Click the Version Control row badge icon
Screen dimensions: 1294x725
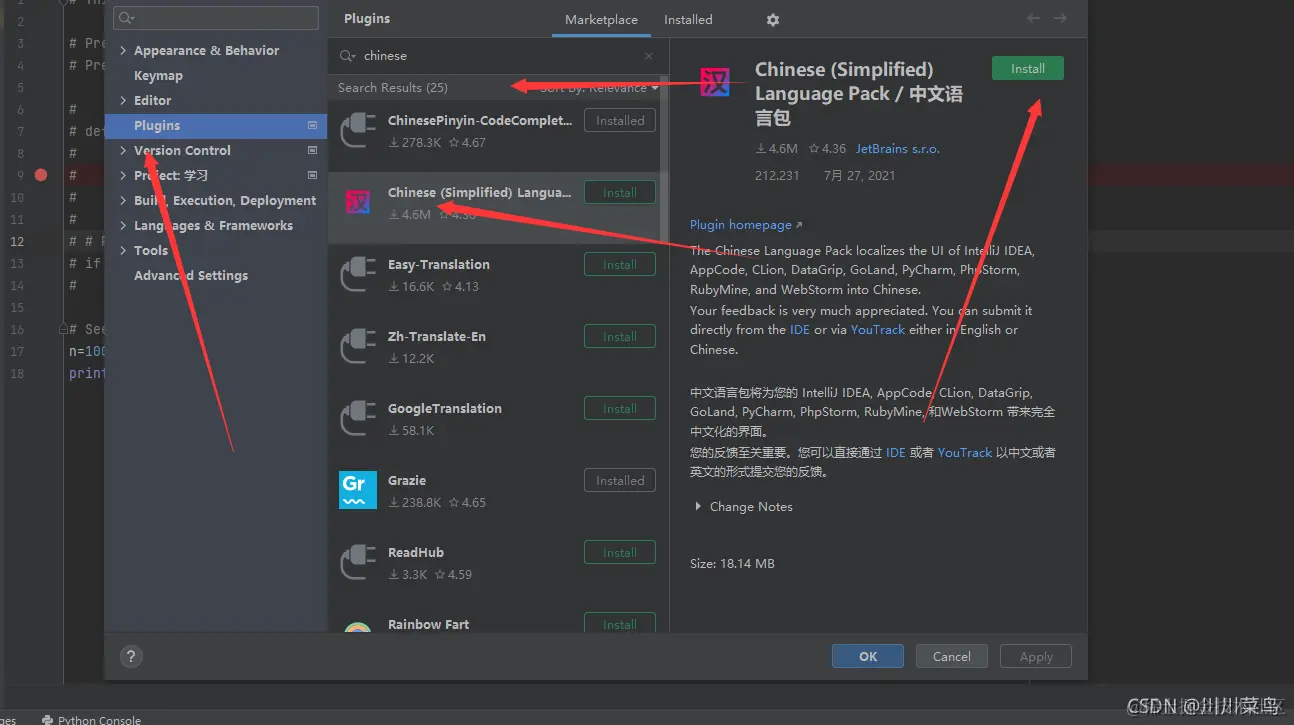pyautogui.click(x=312, y=150)
